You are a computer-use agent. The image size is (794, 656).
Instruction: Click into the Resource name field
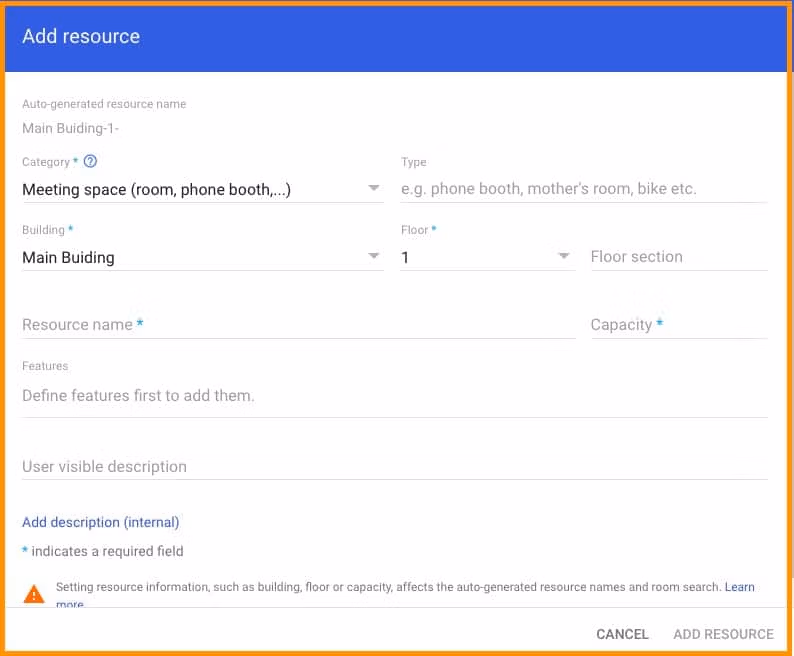(x=298, y=325)
